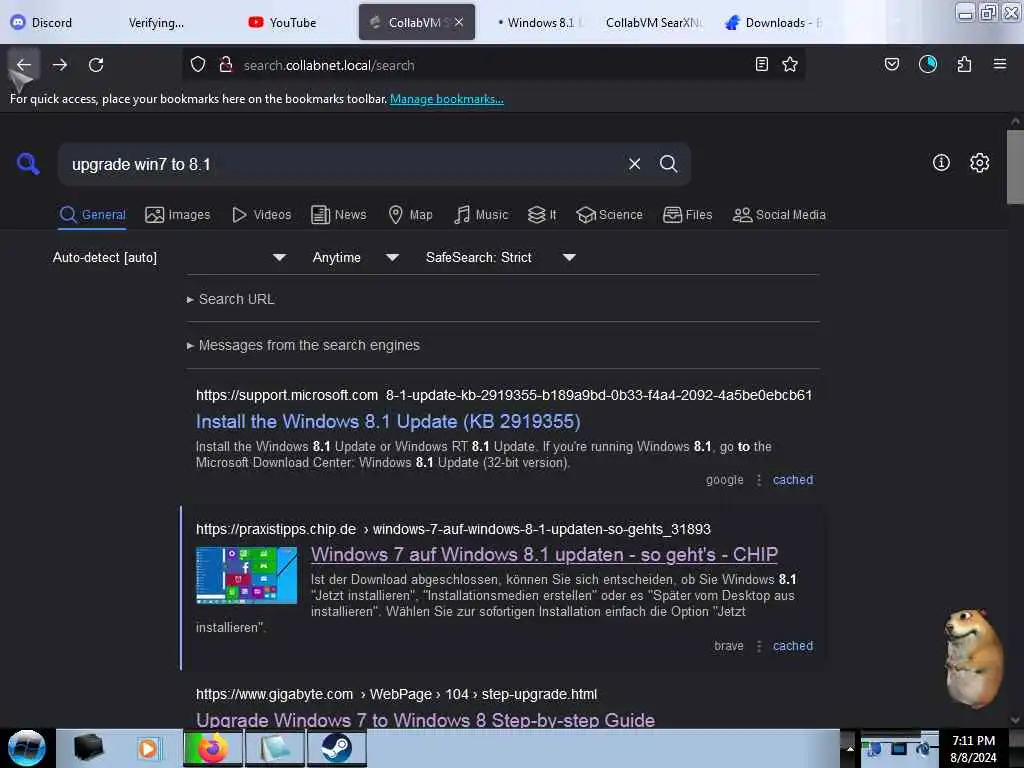Click the page vertical scrollbar thumb
1024x768 pixels.
point(1015,167)
